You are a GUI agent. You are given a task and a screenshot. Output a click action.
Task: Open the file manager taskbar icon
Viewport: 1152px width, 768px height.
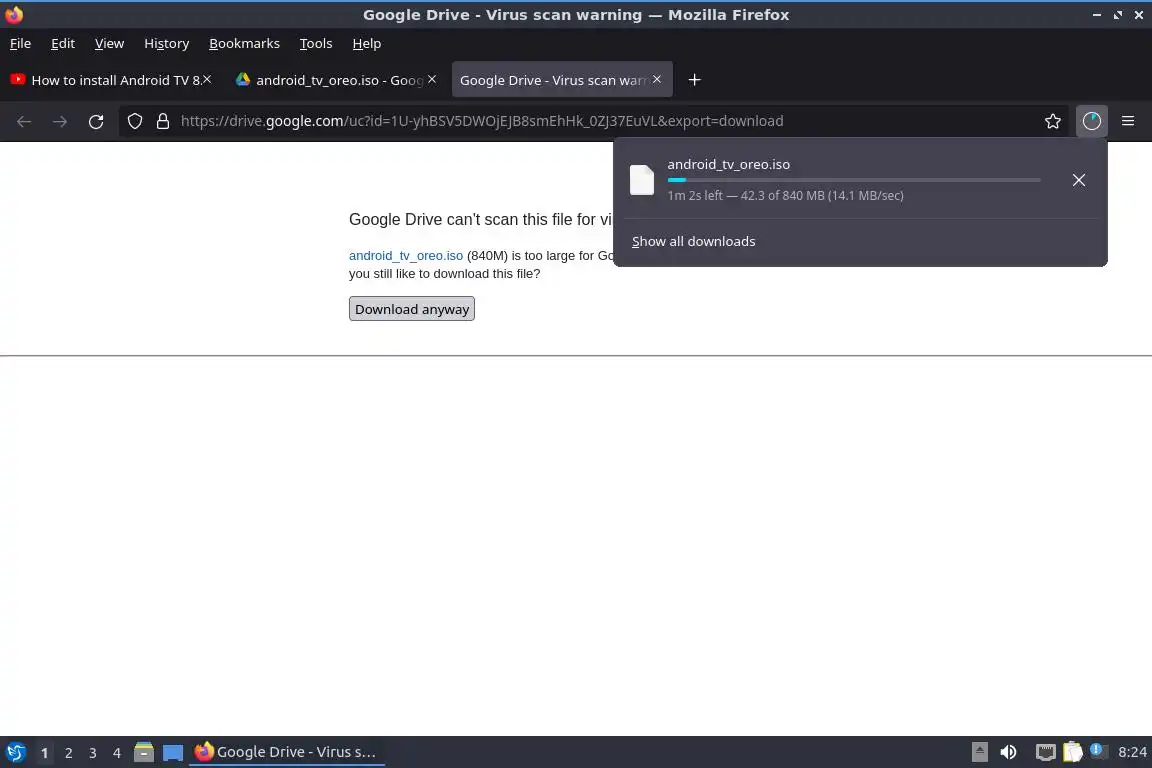144,752
